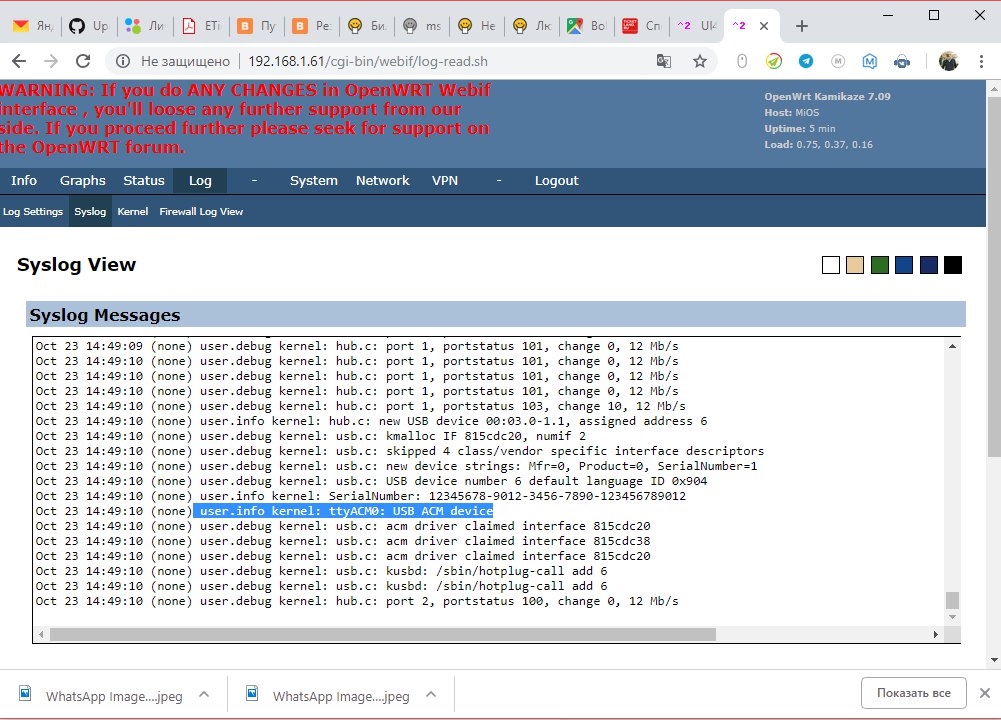Click the Показать все downloads button
The width and height of the screenshot is (1001, 720).
pos(913,693)
